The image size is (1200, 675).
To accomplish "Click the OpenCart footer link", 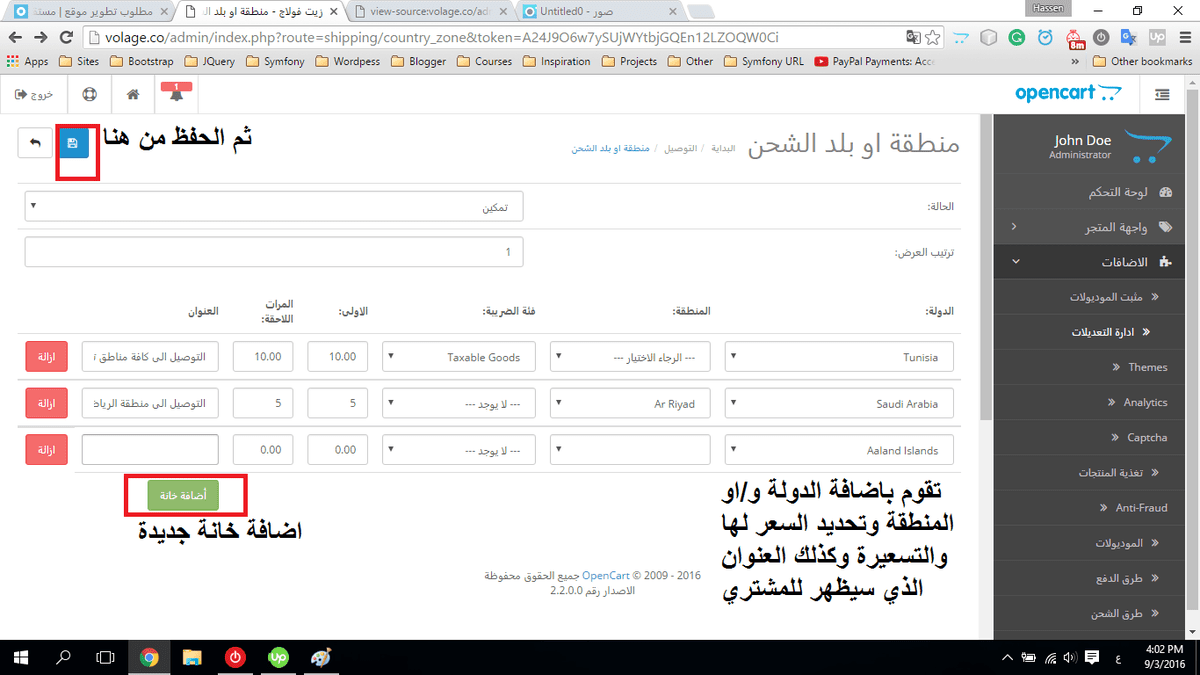I will [x=604, y=576].
